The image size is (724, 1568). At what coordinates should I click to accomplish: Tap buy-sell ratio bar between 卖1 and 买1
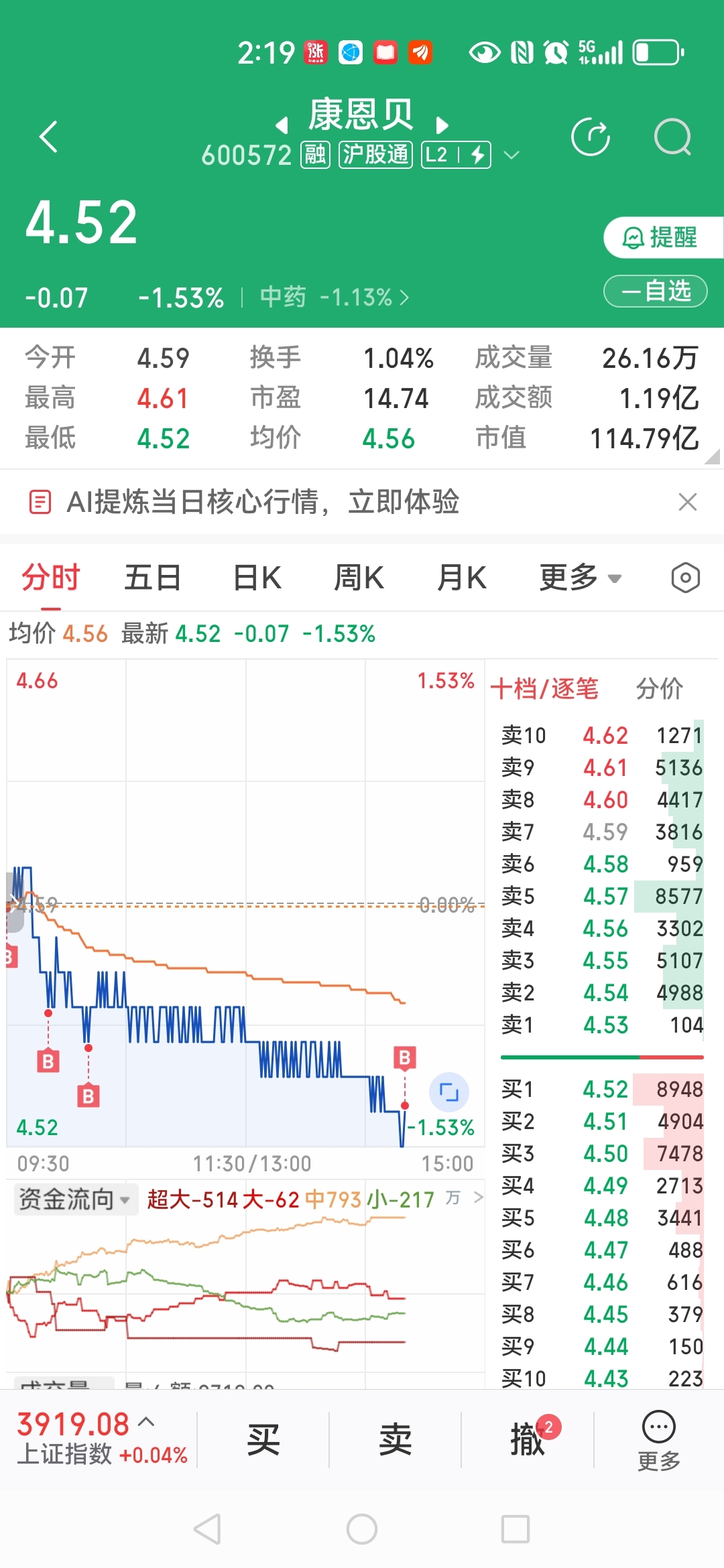(x=602, y=1057)
